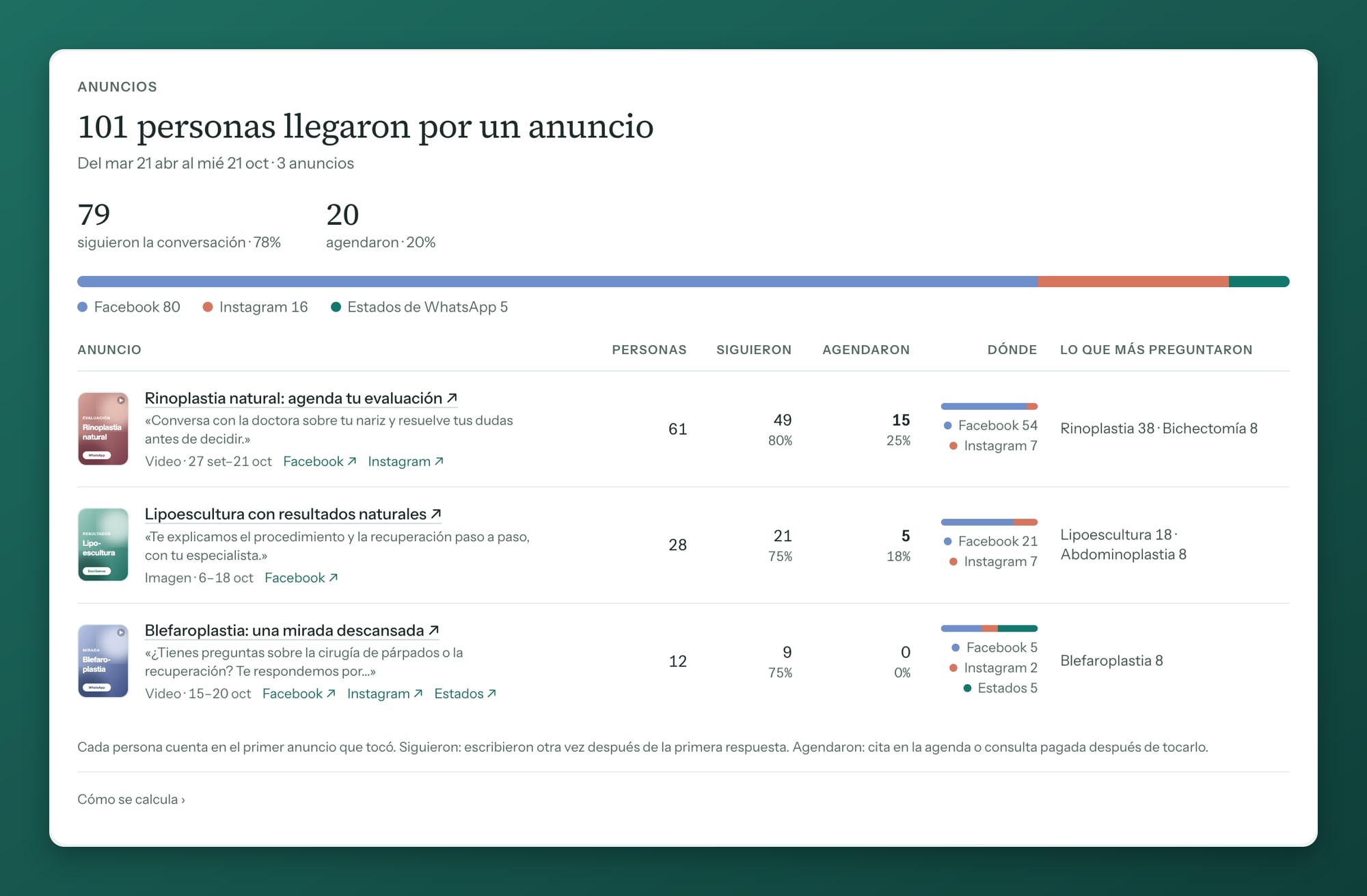The image size is (1367, 896).
Task: Click the blue Facebook segment of main bar
Action: [x=557, y=282]
